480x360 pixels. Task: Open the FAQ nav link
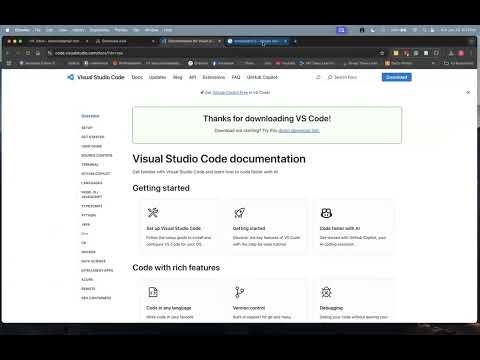pyautogui.click(x=236, y=77)
